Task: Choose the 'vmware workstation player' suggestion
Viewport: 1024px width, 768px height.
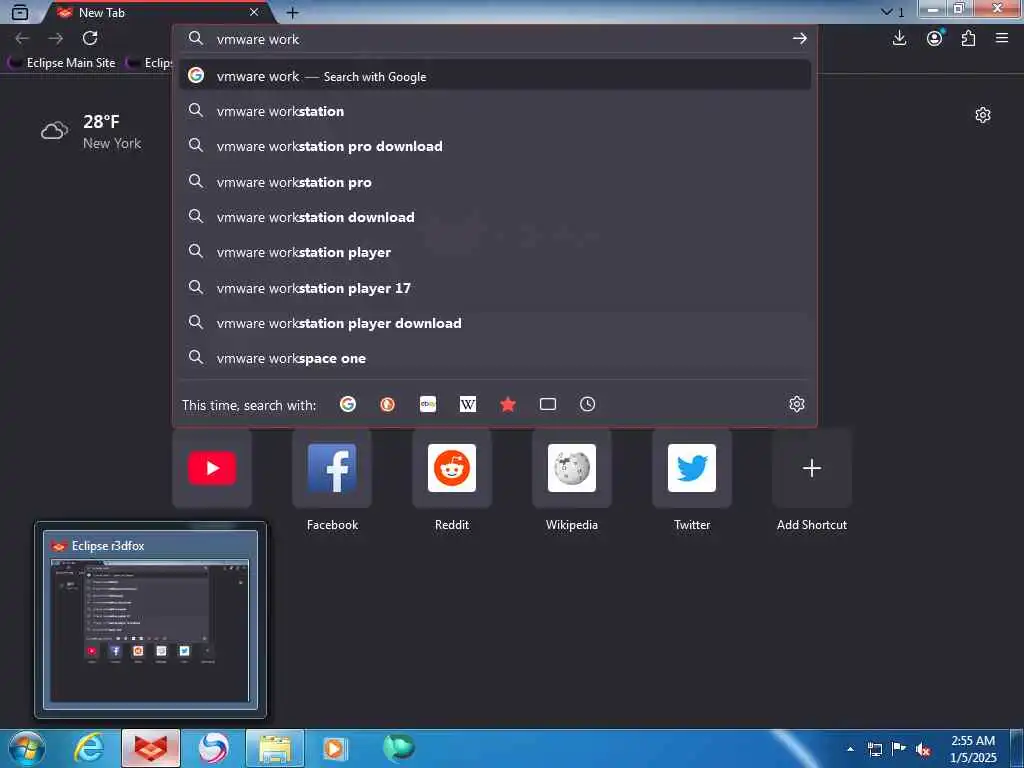Action: (x=495, y=252)
